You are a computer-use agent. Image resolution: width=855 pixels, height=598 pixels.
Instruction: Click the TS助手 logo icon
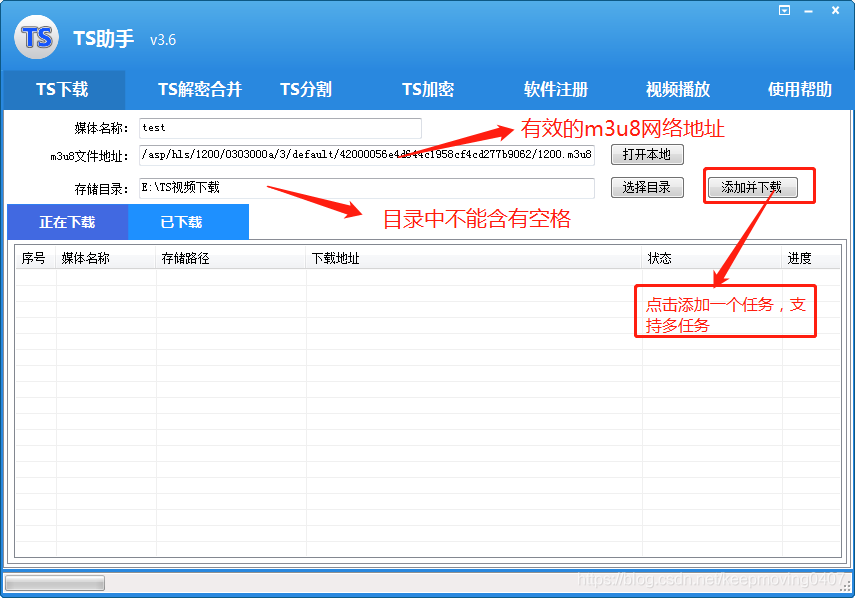(x=36, y=37)
